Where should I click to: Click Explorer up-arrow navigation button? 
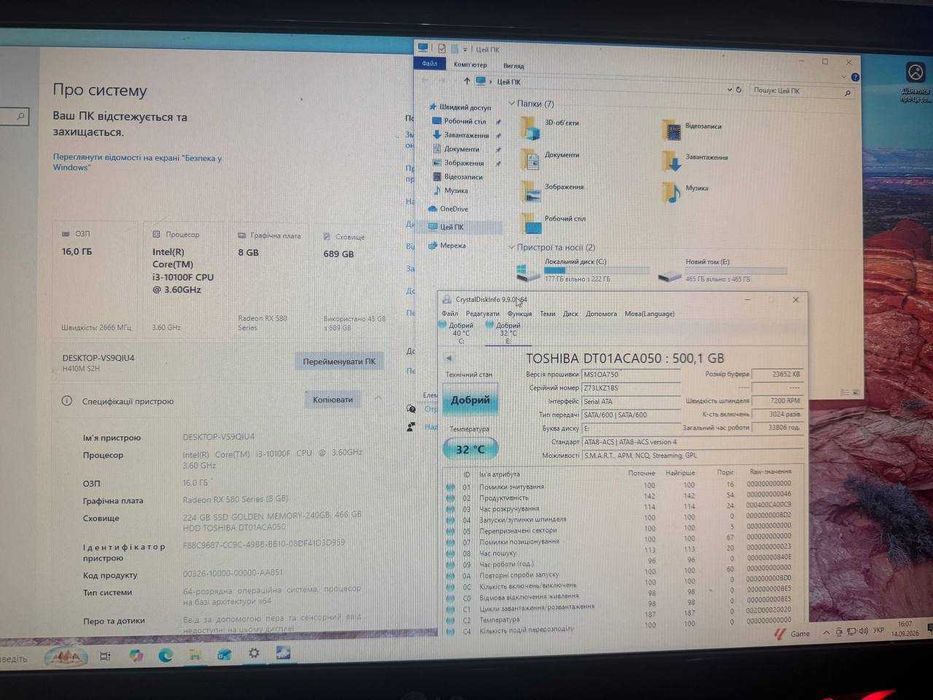point(466,81)
